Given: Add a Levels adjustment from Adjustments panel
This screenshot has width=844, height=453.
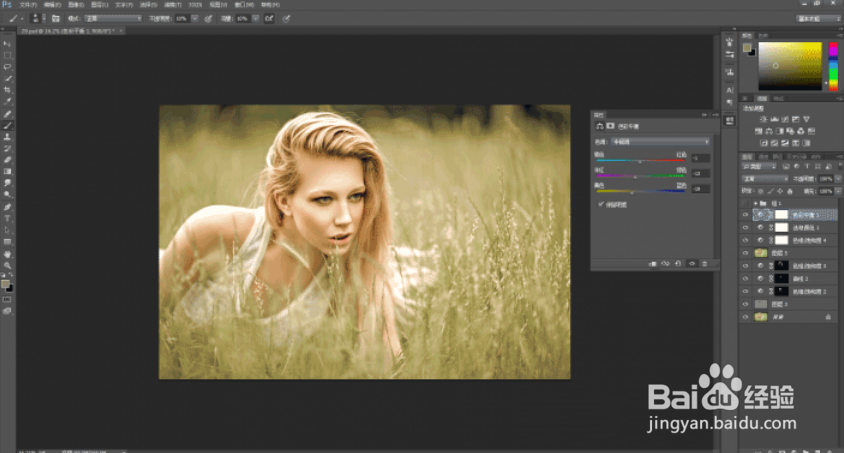Looking at the screenshot, I should click(774, 119).
